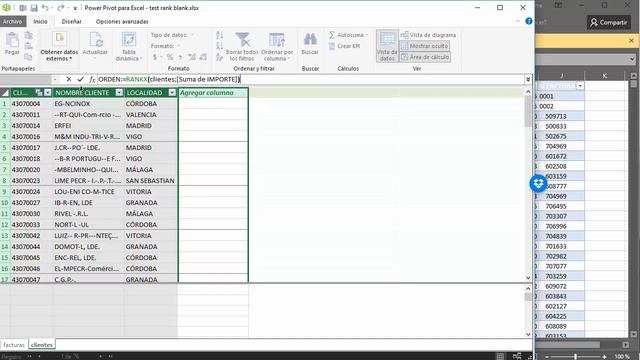Open Obtener datos externos

[x=59, y=47]
